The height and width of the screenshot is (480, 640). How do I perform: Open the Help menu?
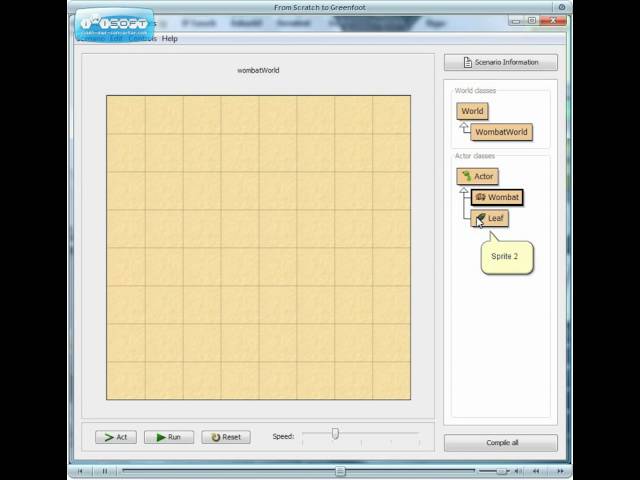click(169, 38)
